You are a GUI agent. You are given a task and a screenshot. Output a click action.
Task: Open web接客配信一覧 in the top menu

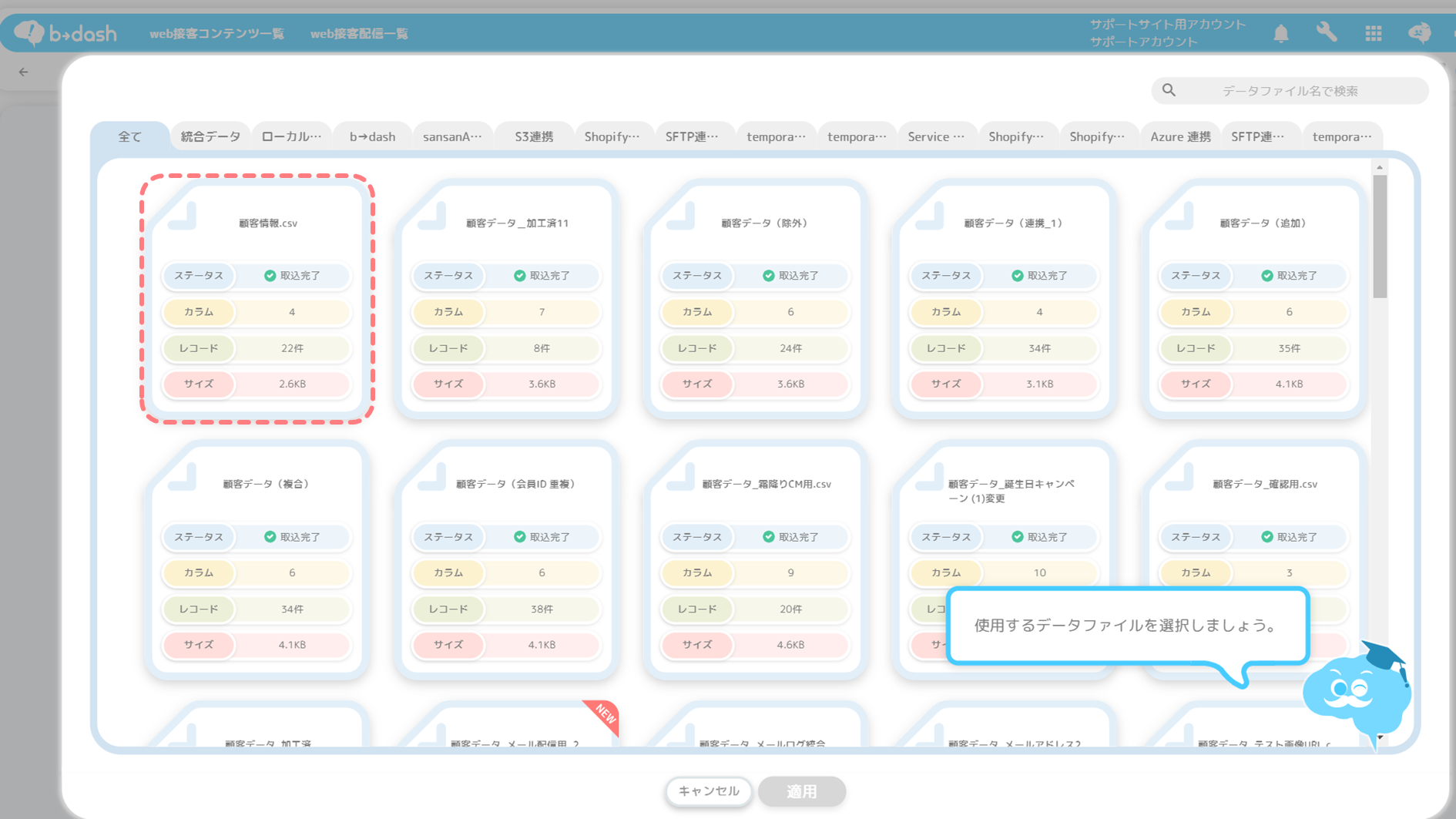pos(359,34)
